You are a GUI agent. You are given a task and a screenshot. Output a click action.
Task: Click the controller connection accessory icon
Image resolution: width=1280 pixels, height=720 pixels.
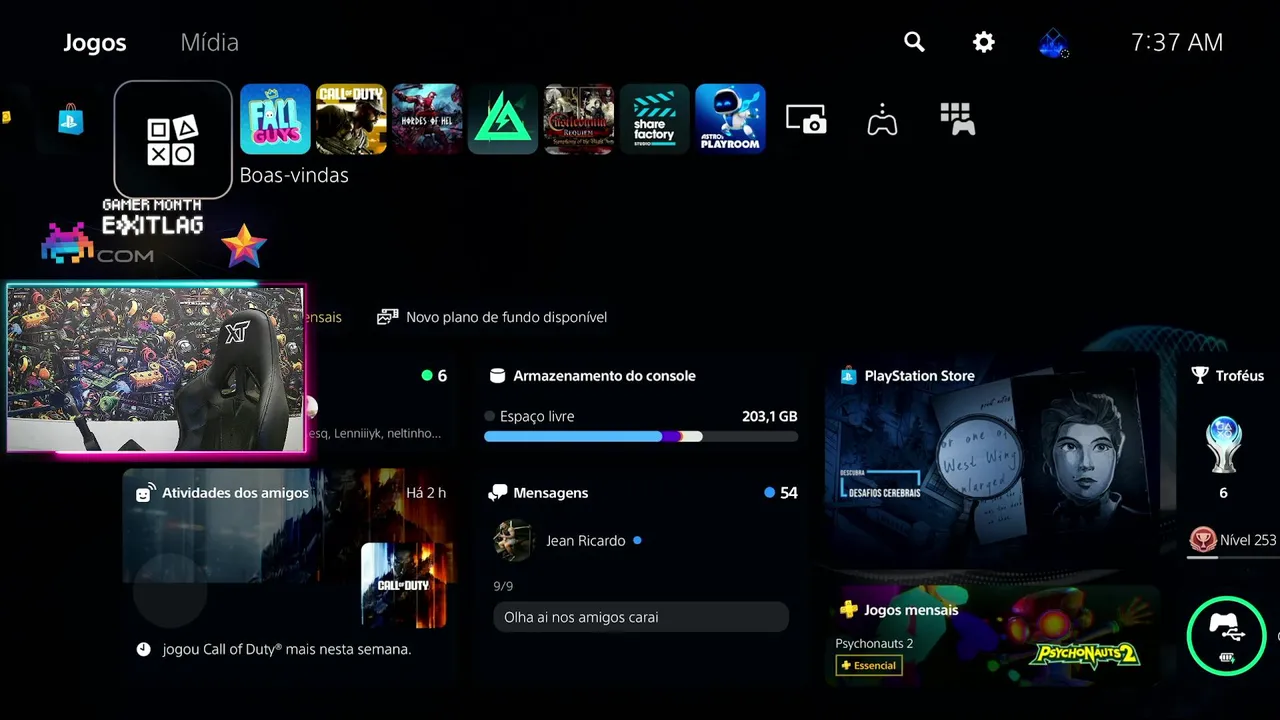(x=1227, y=636)
